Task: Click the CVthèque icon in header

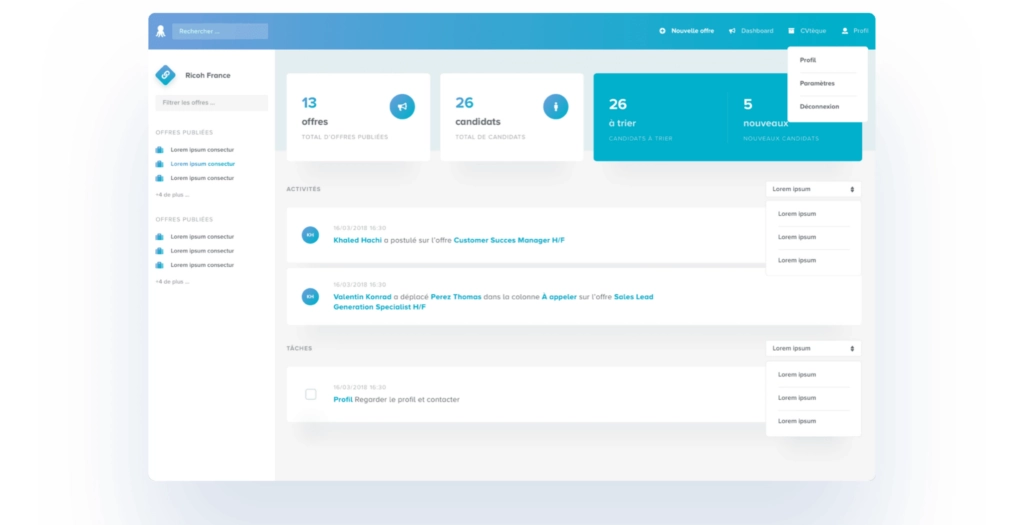Action: [792, 31]
